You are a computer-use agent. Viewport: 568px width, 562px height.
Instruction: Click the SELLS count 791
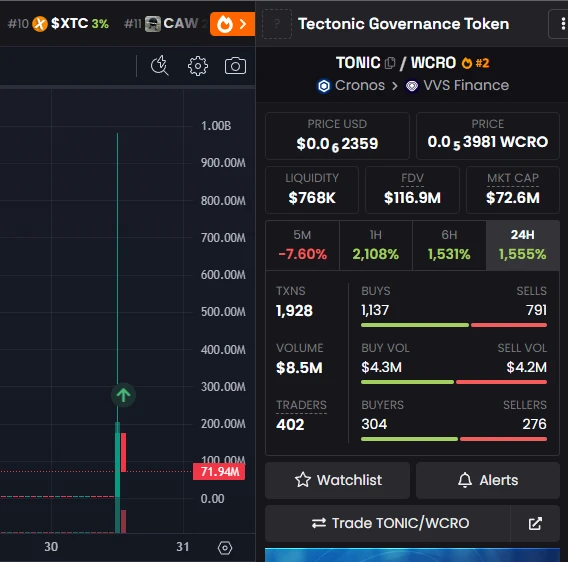pyautogui.click(x=536, y=310)
